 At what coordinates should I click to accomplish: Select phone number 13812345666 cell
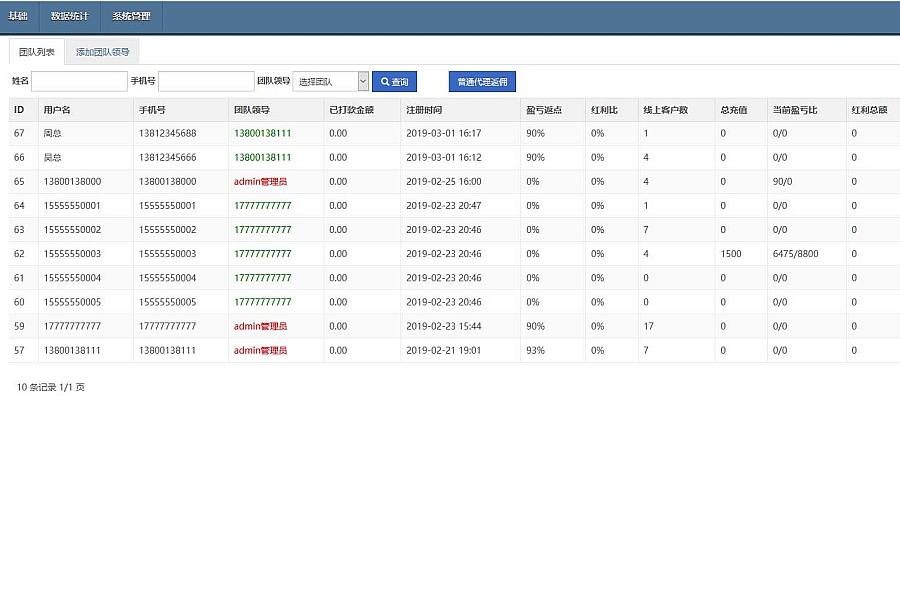pyautogui.click(x=168, y=157)
